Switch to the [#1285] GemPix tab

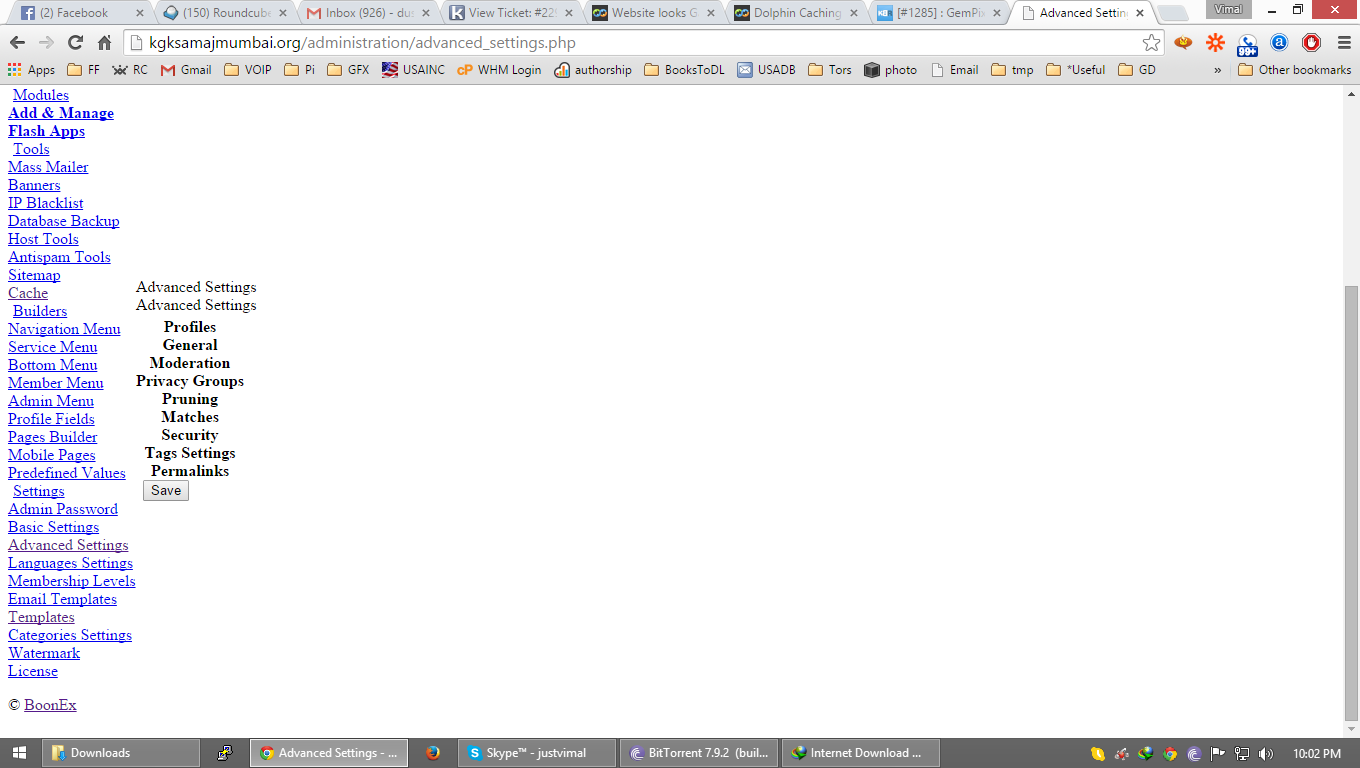(x=940, y=13)
